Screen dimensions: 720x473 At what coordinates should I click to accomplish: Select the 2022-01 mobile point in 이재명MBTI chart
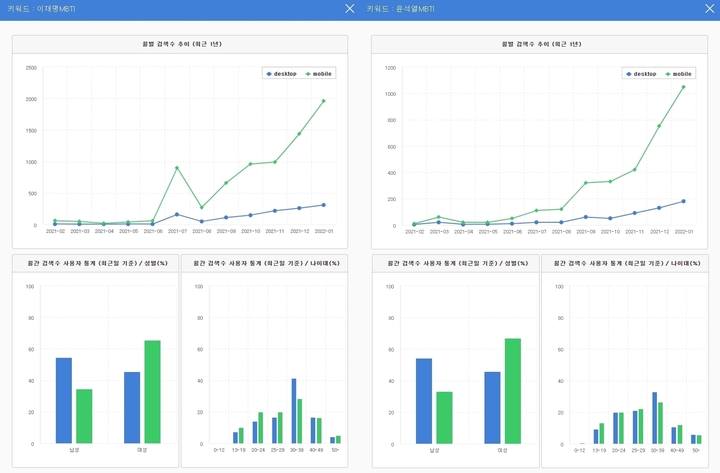coord(323,101)
